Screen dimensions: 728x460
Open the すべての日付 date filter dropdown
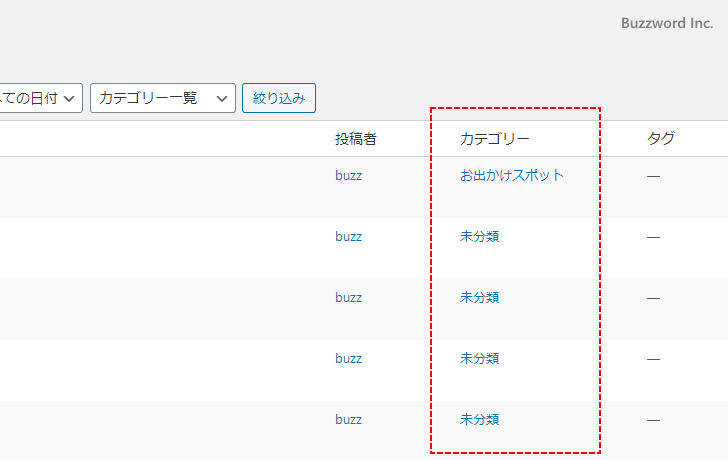[x=40, y=98]
